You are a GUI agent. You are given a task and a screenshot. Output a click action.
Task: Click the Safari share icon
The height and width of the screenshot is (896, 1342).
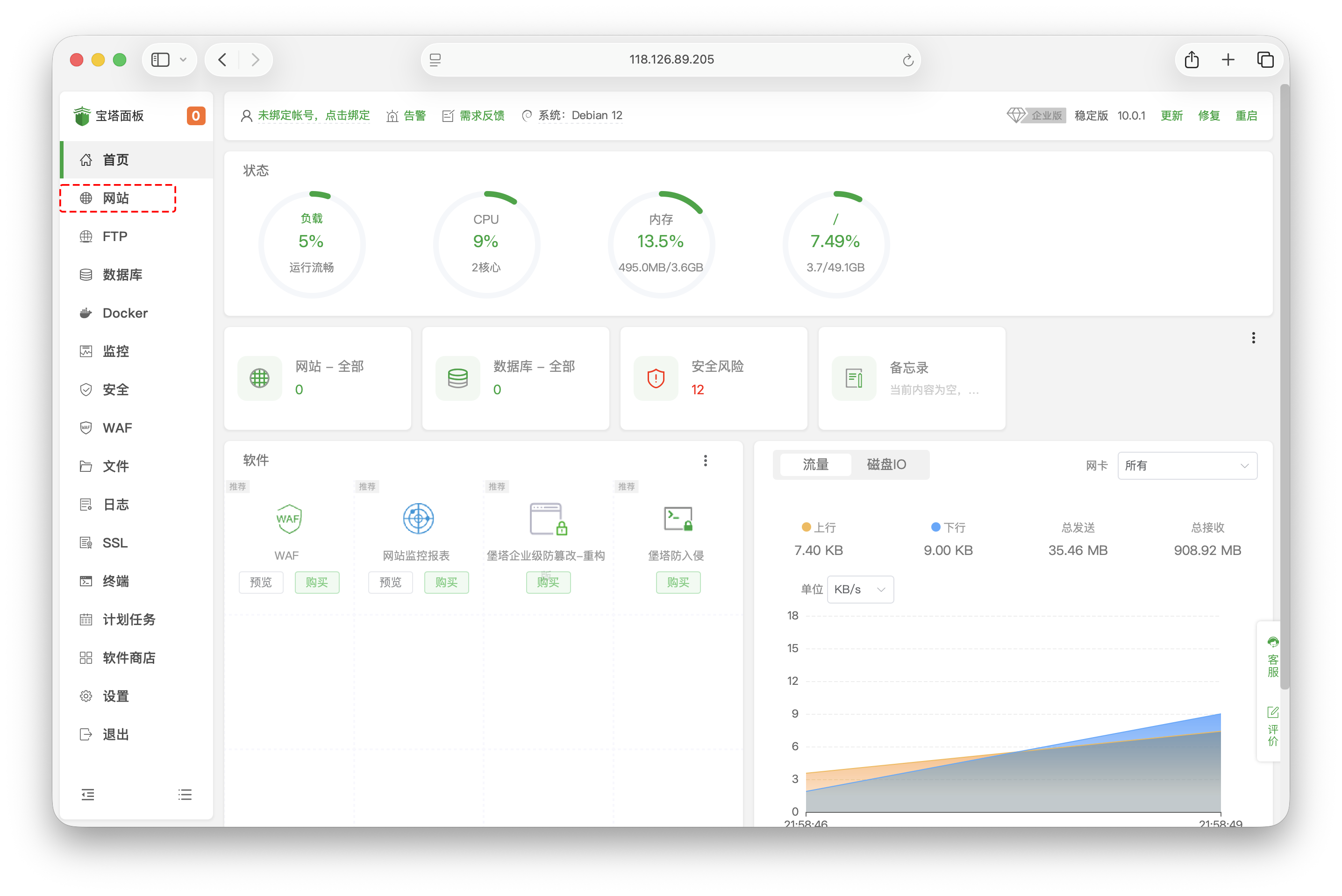click(x=1191, y=59)
